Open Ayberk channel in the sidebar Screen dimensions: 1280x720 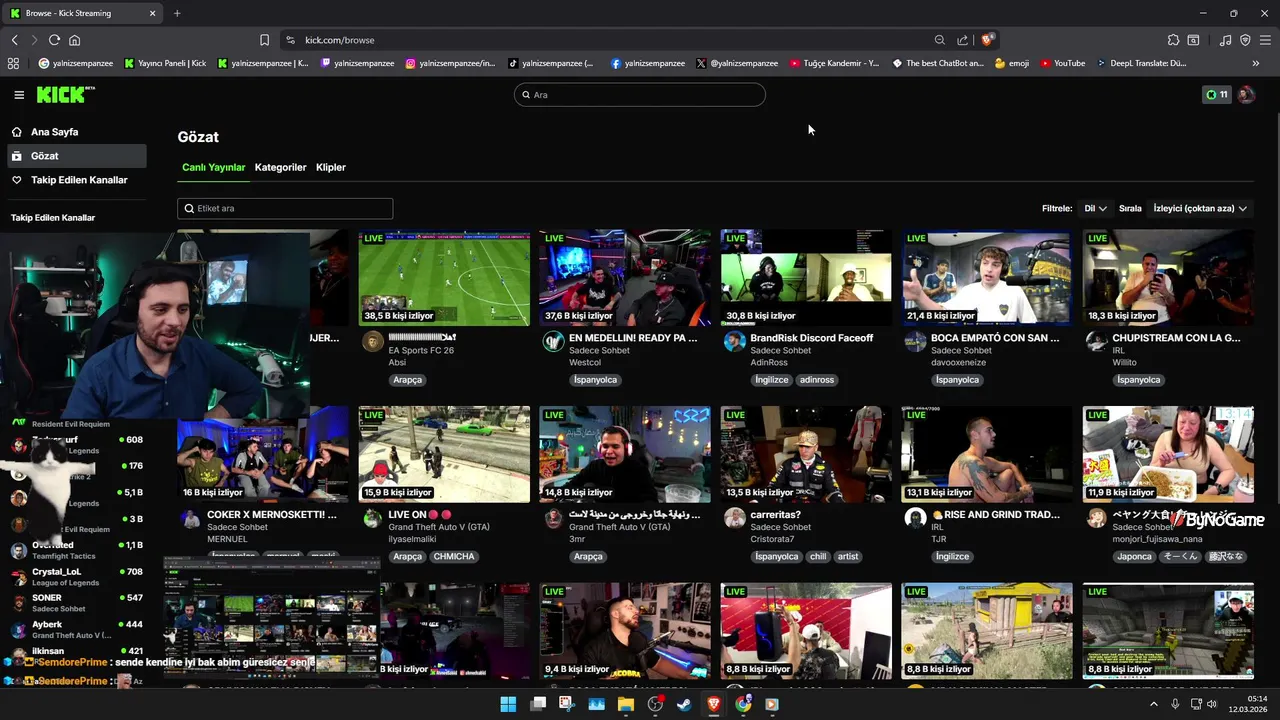[x=77, y=629]
